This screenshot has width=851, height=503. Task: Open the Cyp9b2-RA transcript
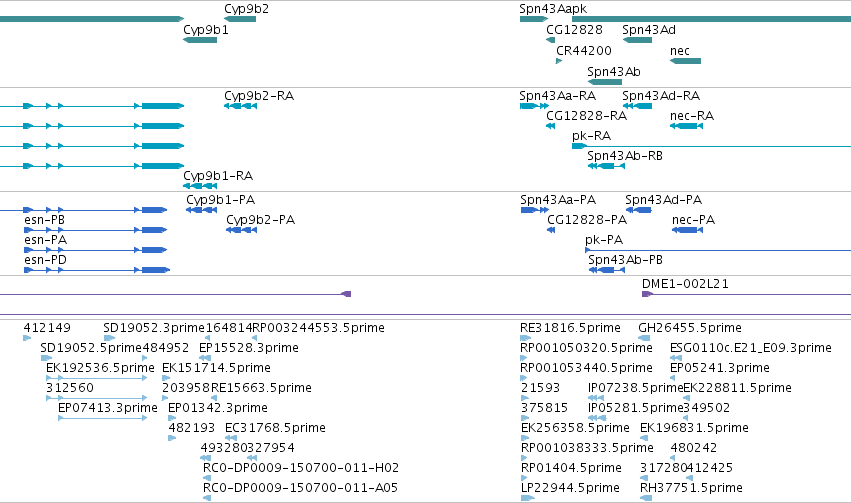240,106
